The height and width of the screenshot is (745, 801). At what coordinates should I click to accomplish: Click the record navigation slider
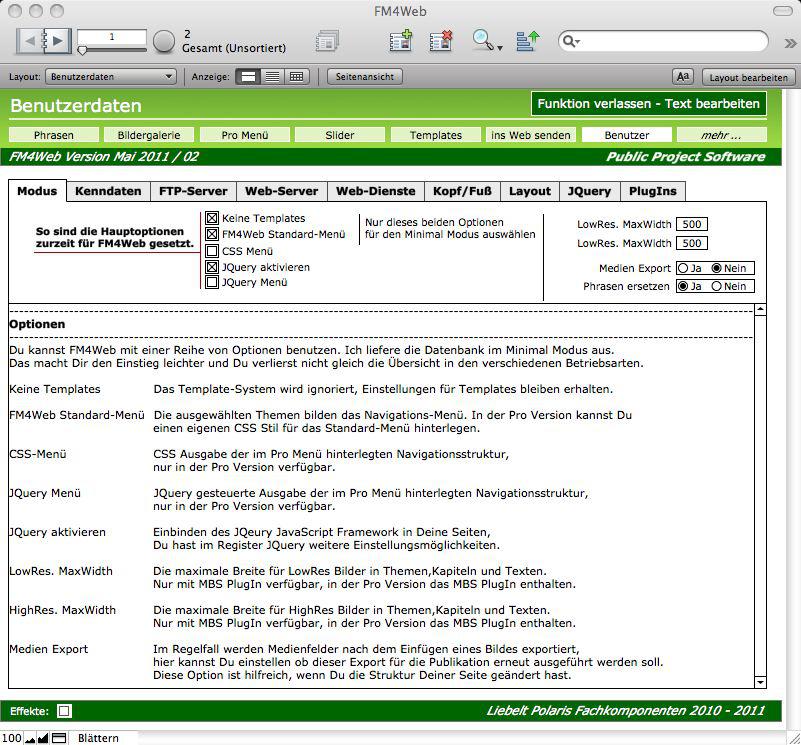tap(83, 50)
